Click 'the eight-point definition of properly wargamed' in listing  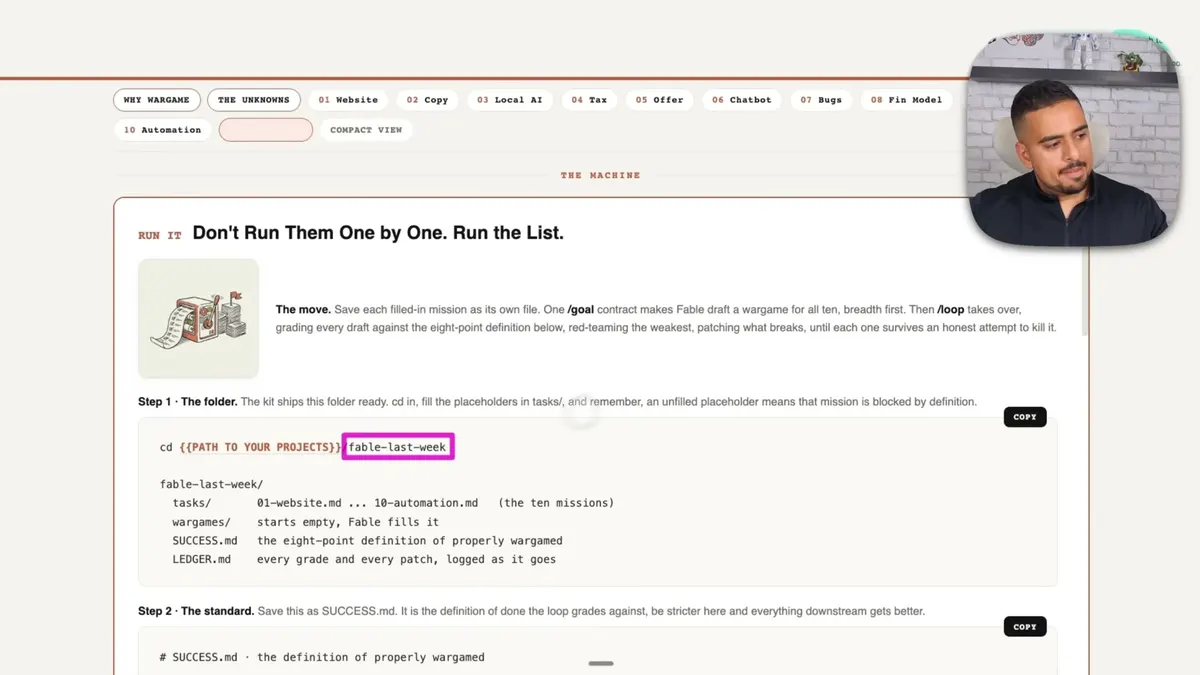(x=410, y=541)
